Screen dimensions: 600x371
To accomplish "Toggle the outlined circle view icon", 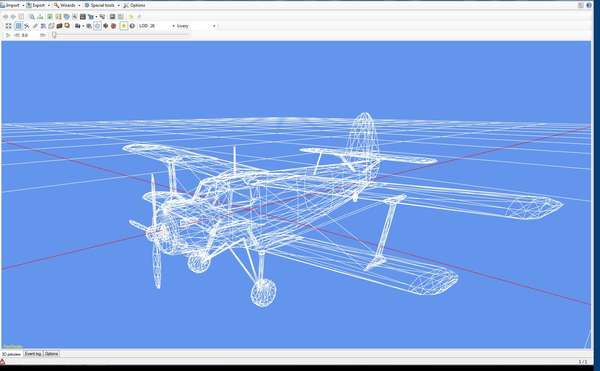I will point(98,26).
